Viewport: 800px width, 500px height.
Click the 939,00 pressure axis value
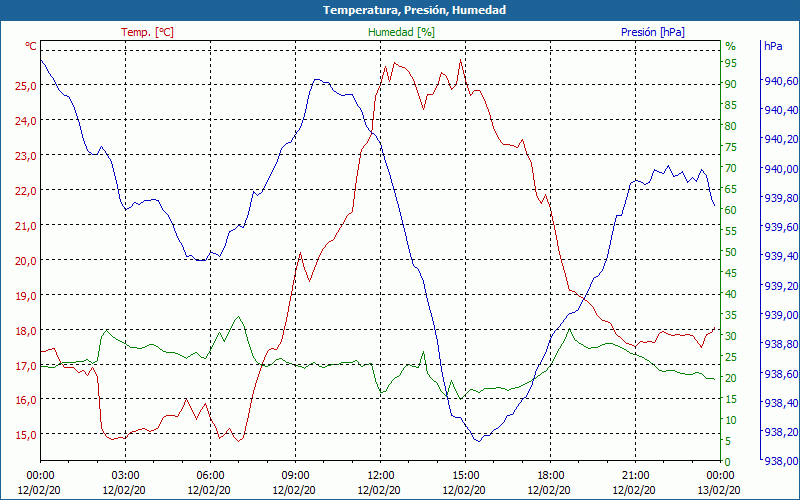(x=782, y=315)
